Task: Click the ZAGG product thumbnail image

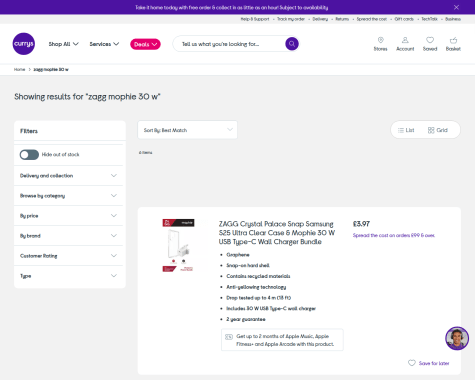Action: [x=178, y=245]
